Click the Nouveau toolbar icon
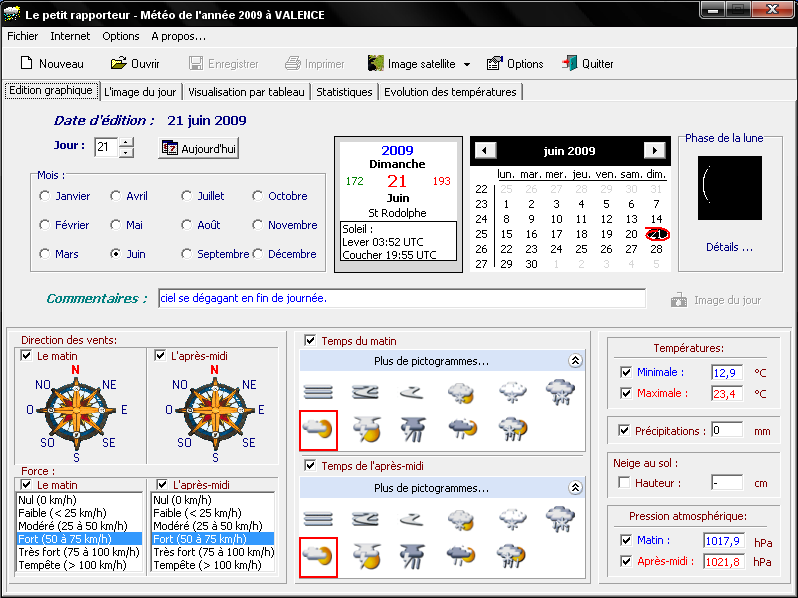 27,63
